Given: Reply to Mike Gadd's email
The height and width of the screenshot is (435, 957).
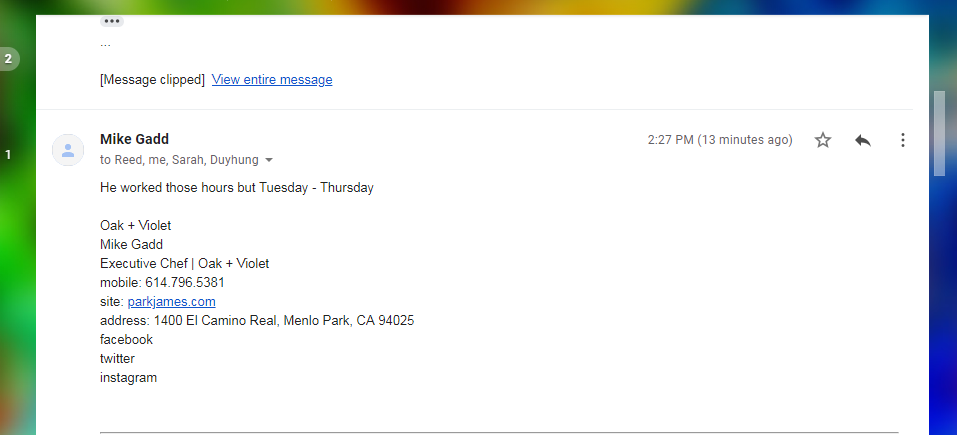Looking at the screenshot, I should (863, 140).
